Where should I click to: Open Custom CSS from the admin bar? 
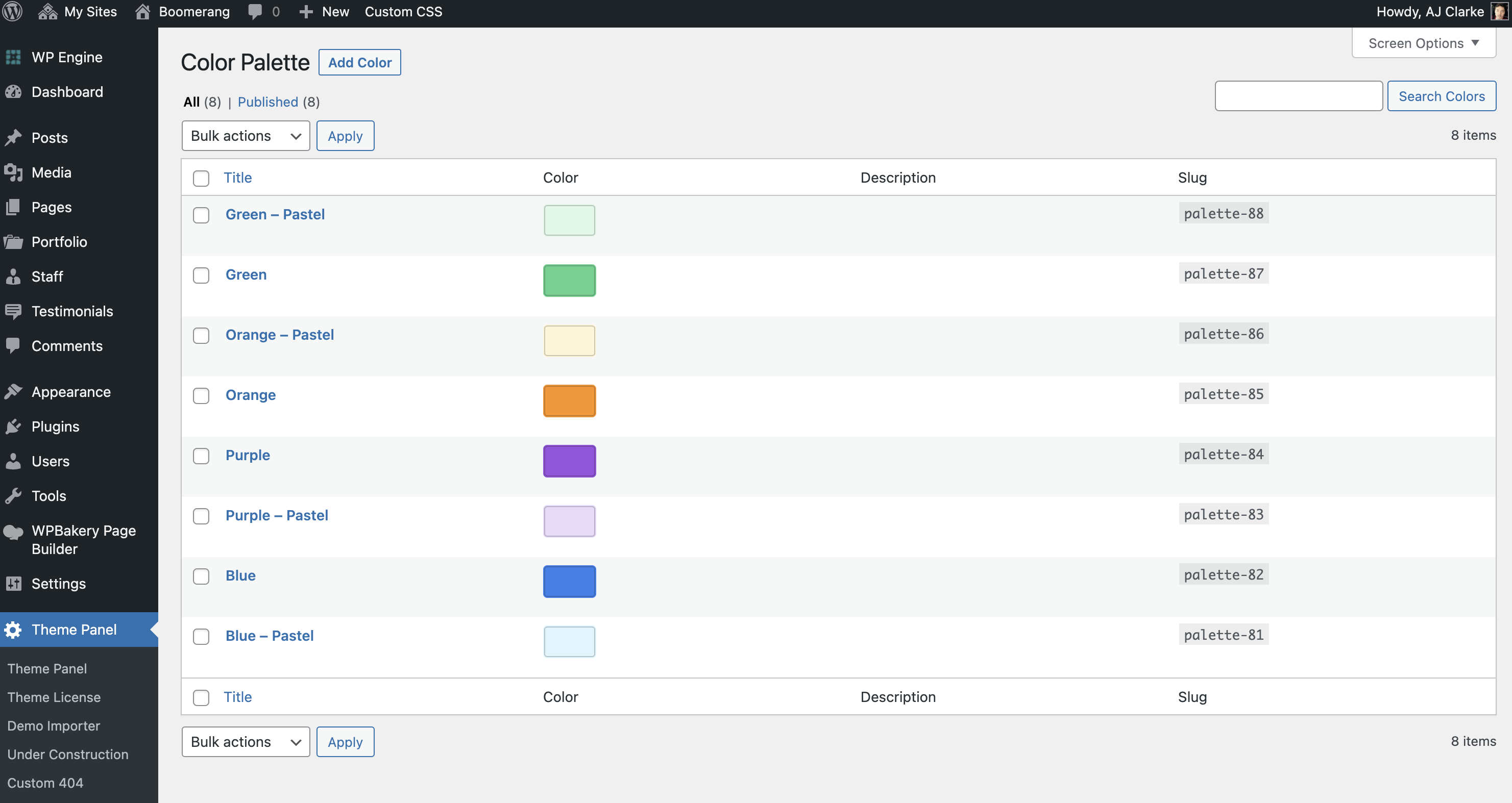click(403, 11)
